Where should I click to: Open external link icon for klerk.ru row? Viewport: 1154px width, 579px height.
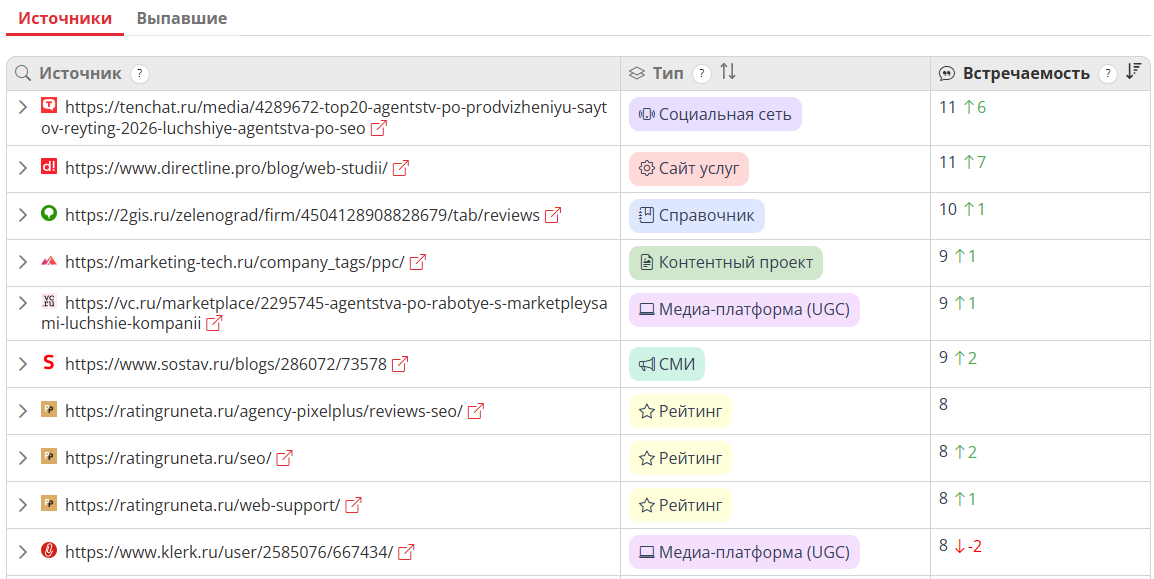pos(406,552)
